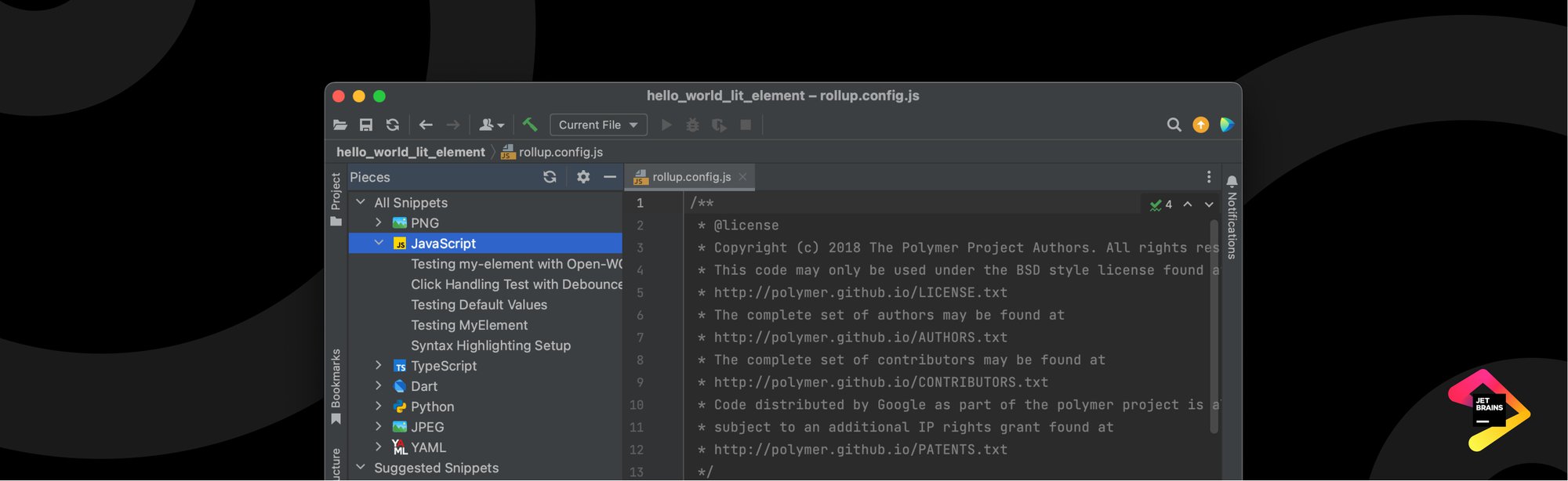1568x481 pixels.
Task: Open the user account dropdown icon
Action: point(492,125)
